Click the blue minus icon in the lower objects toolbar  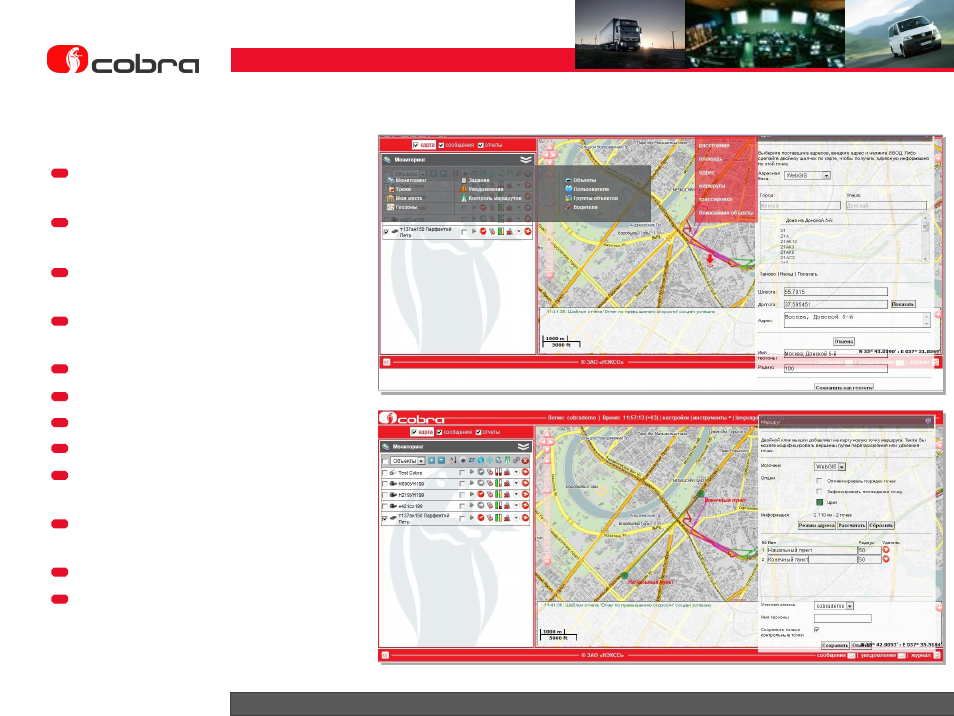tap(442, 461)
